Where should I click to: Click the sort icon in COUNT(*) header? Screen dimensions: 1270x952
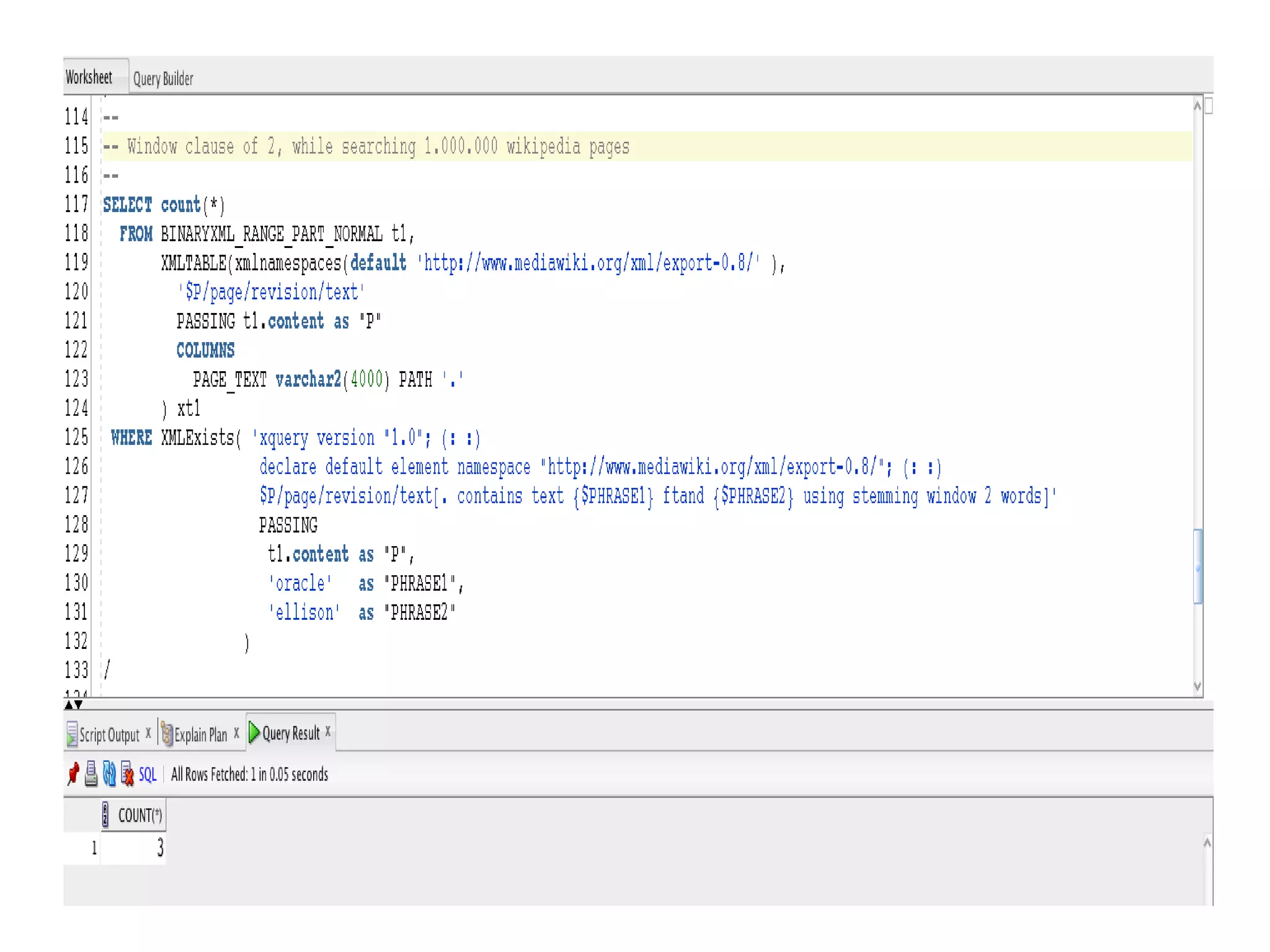pos(105,814)
